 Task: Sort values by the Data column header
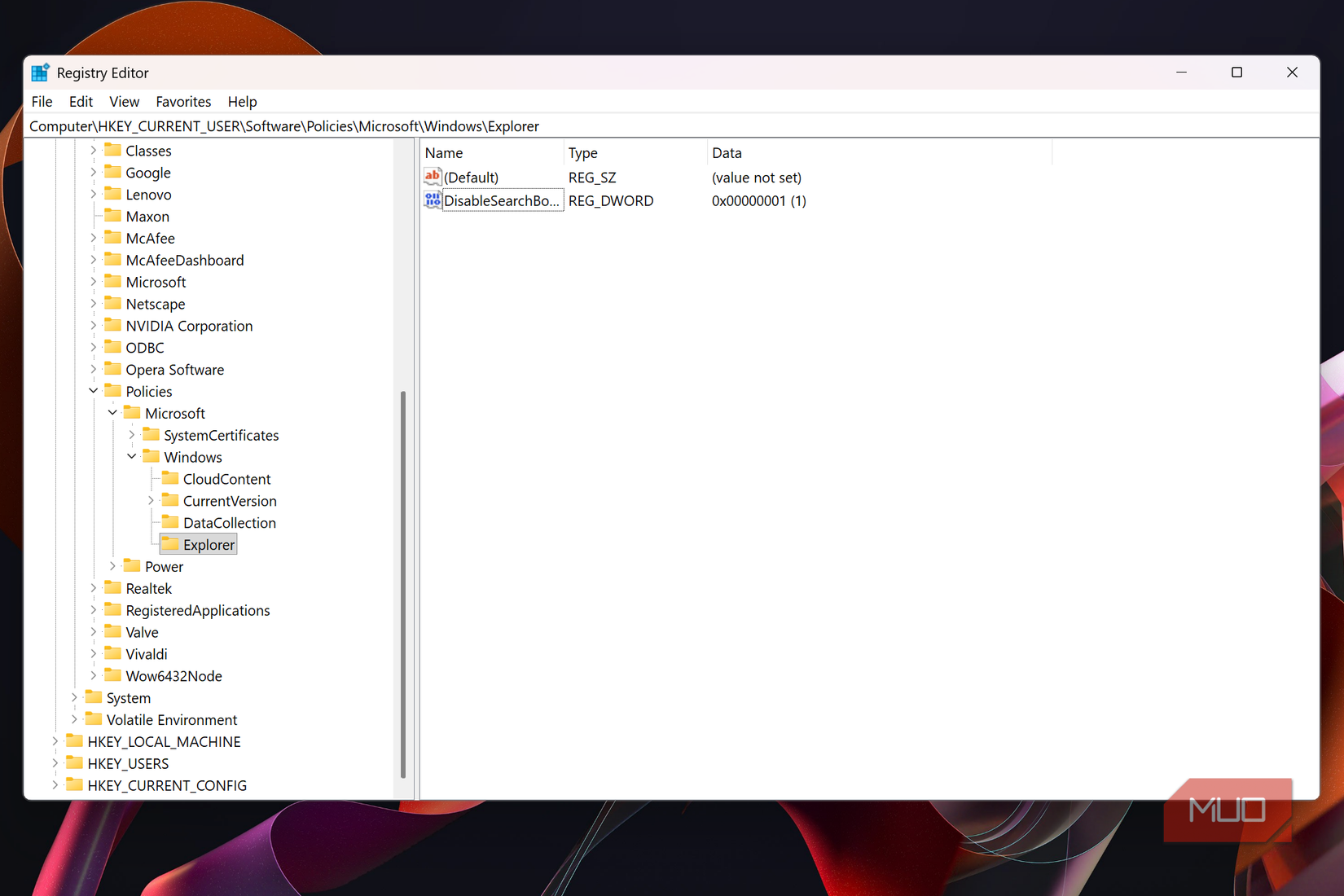pos(880,153)
